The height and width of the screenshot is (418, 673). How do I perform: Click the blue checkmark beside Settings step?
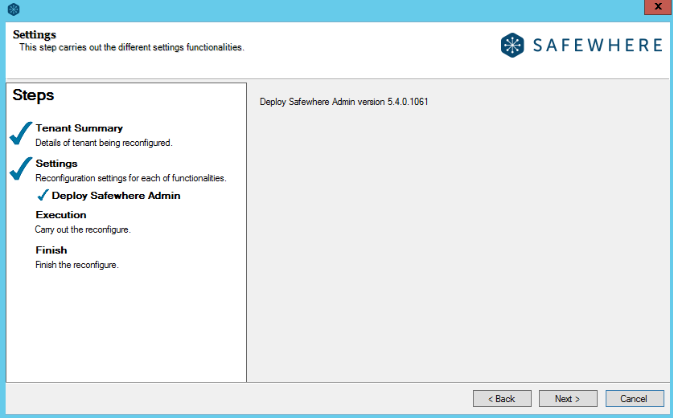(x=20, y=169)
